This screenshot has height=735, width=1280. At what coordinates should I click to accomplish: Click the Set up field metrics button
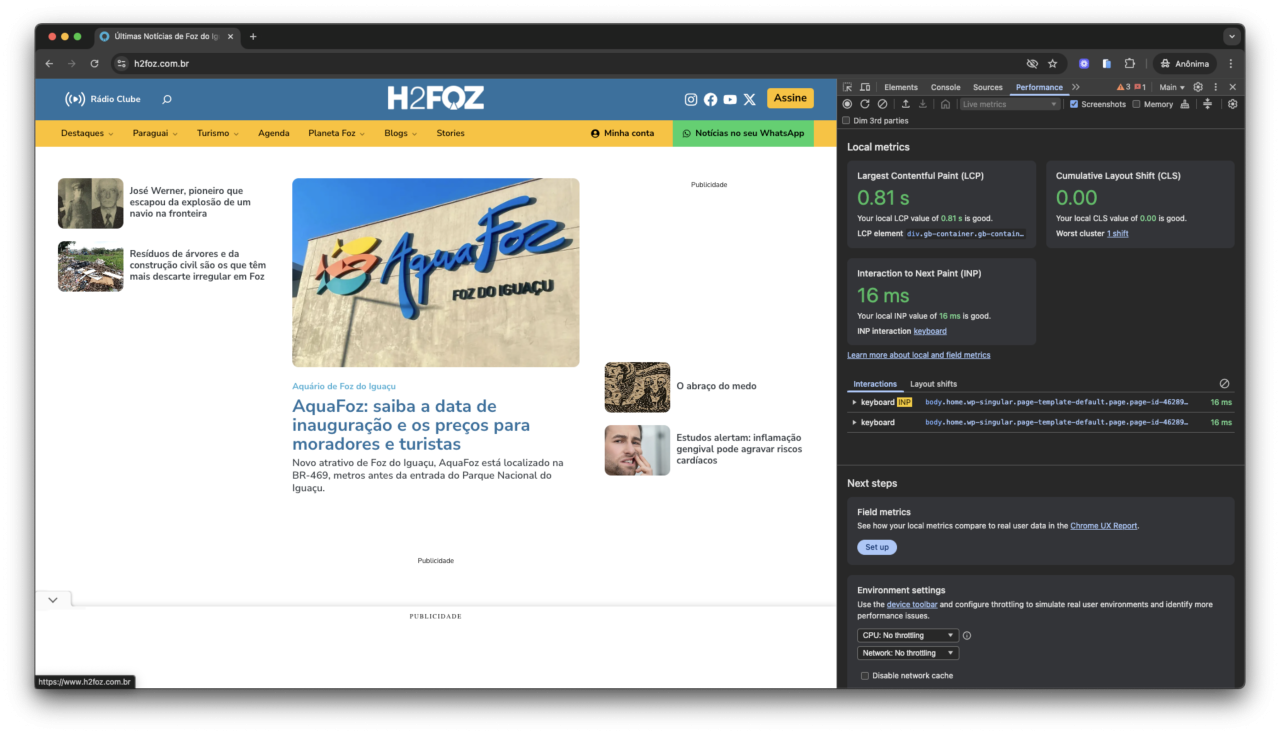(876, 547)
